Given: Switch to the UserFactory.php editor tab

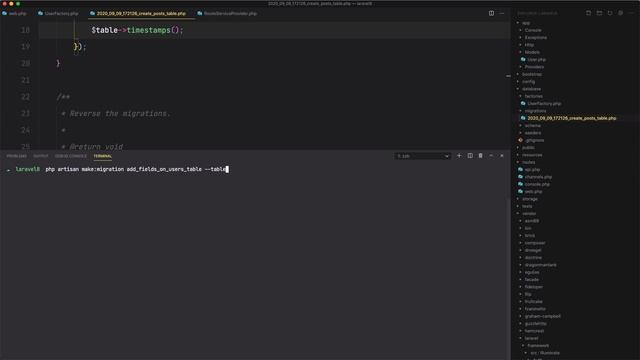Looking at the screenshot, I should coord(58,13).
